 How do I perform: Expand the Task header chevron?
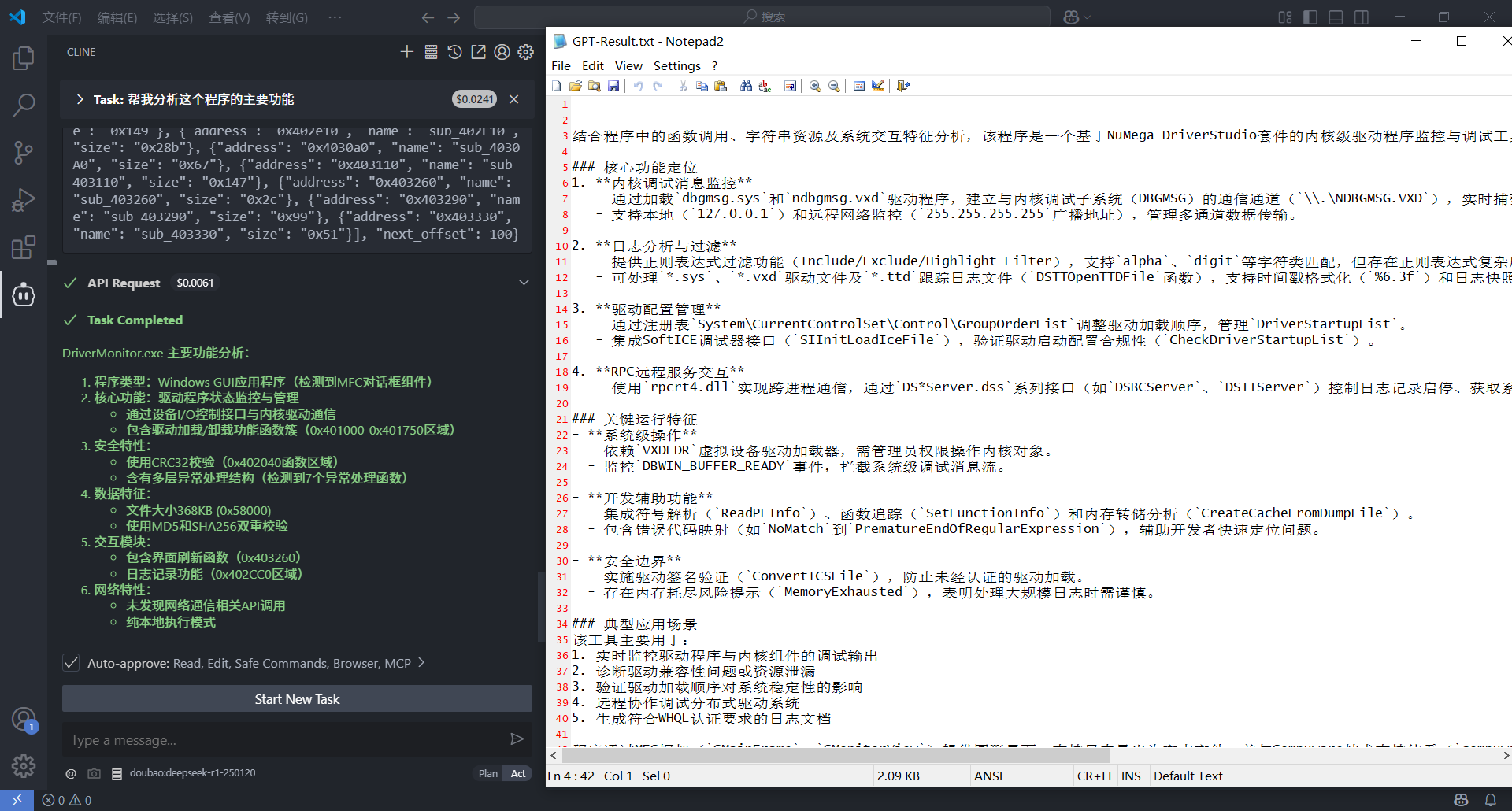pyautogui.click(x=80, y=99)
